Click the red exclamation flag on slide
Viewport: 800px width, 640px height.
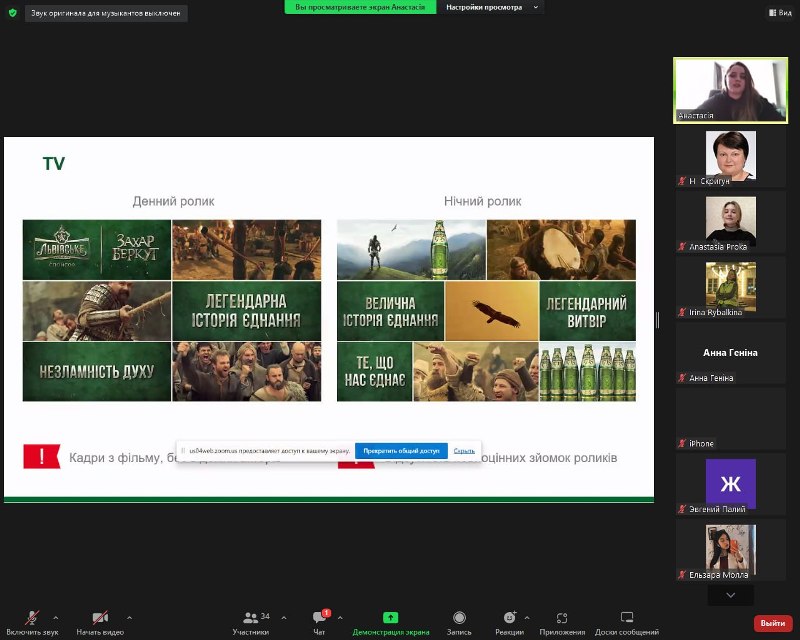tap(42, 456)
